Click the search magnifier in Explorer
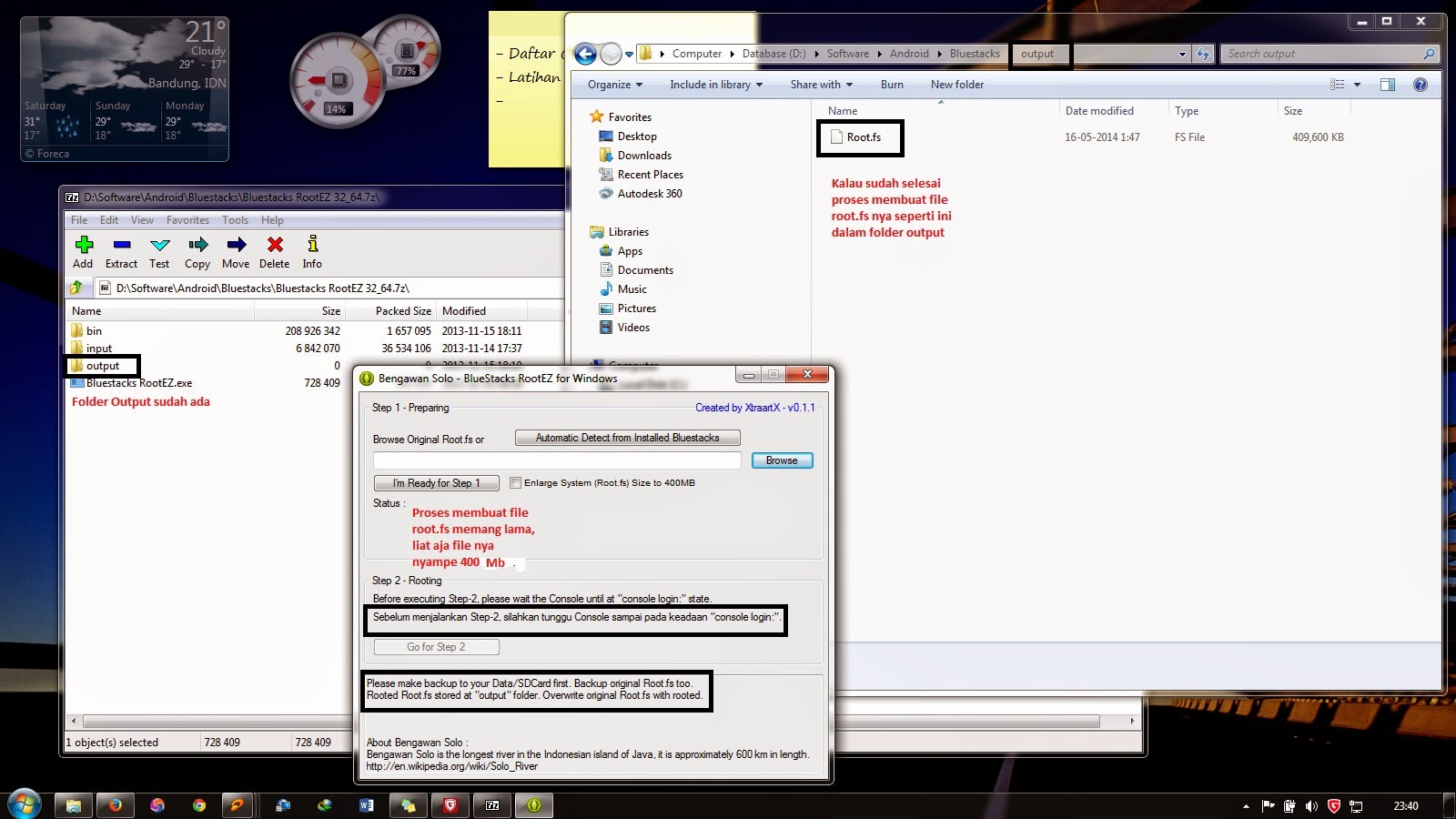The image size is (1456, 819). click(x=1429, y=54)
